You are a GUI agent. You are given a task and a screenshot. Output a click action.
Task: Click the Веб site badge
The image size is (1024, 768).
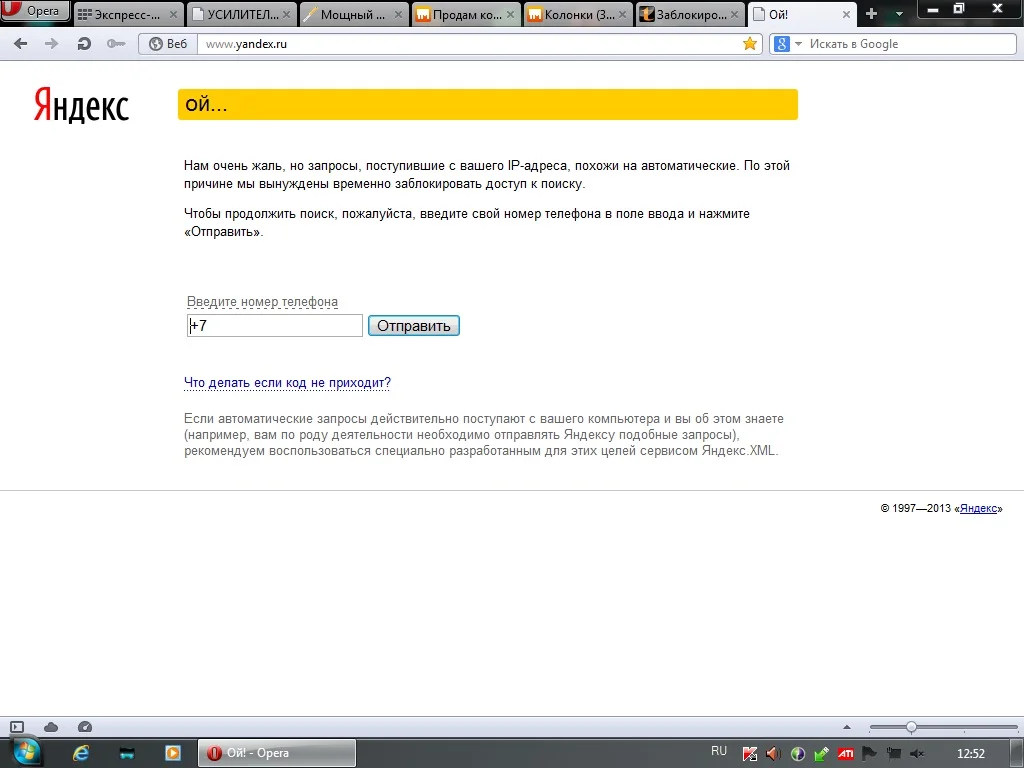point(168,44)
